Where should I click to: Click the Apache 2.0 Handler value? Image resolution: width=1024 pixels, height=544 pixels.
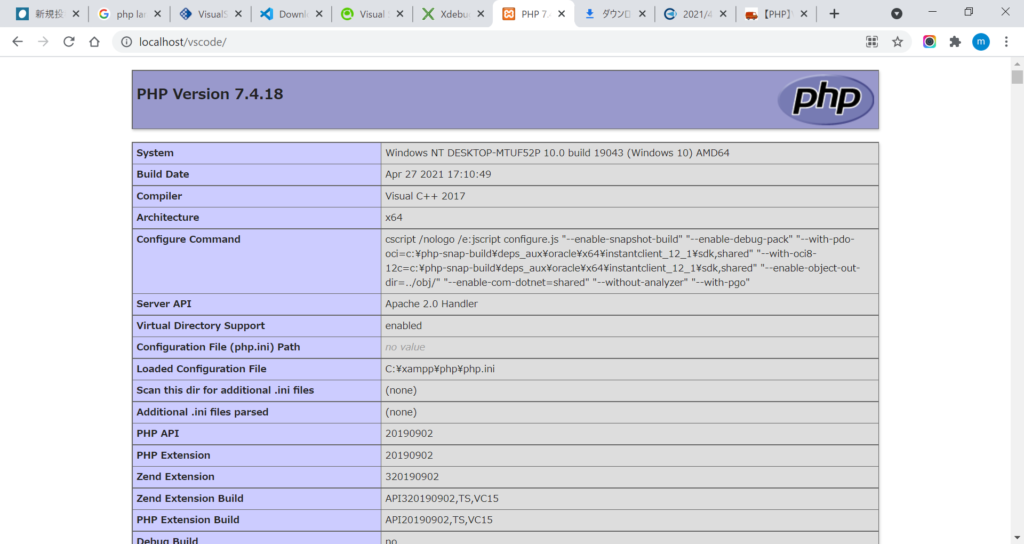pos(431,304)
